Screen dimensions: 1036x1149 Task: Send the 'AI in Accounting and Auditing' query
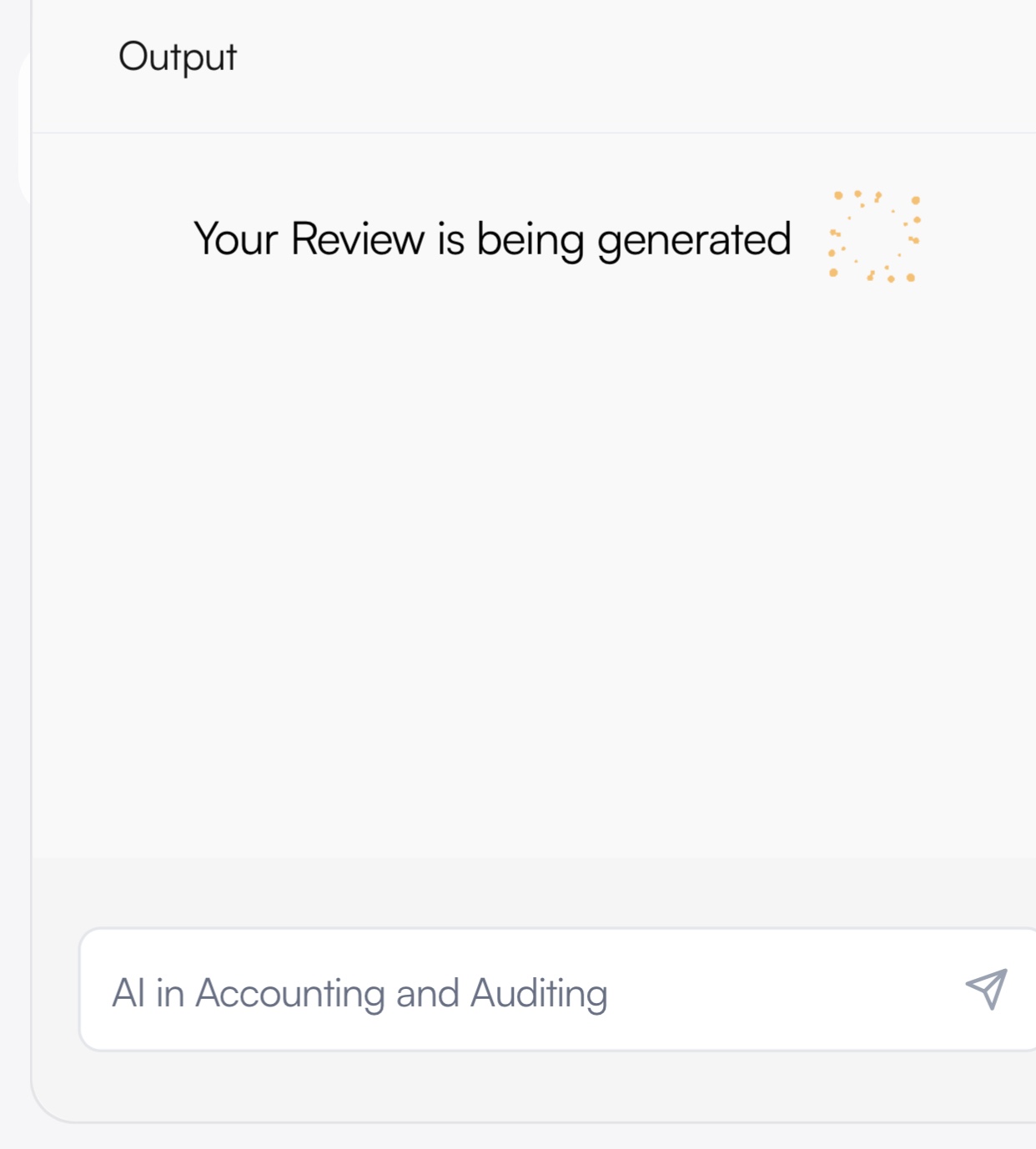point(987,989)
